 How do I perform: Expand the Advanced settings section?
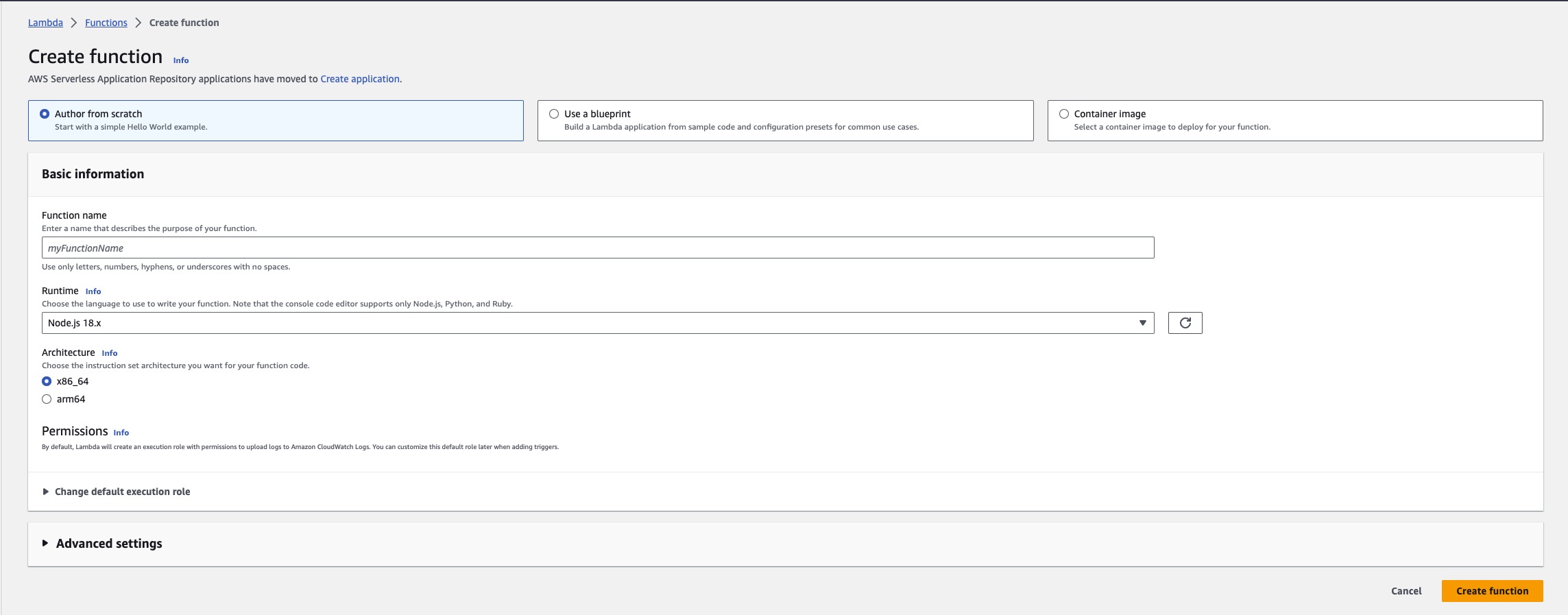tap(108, 544)
